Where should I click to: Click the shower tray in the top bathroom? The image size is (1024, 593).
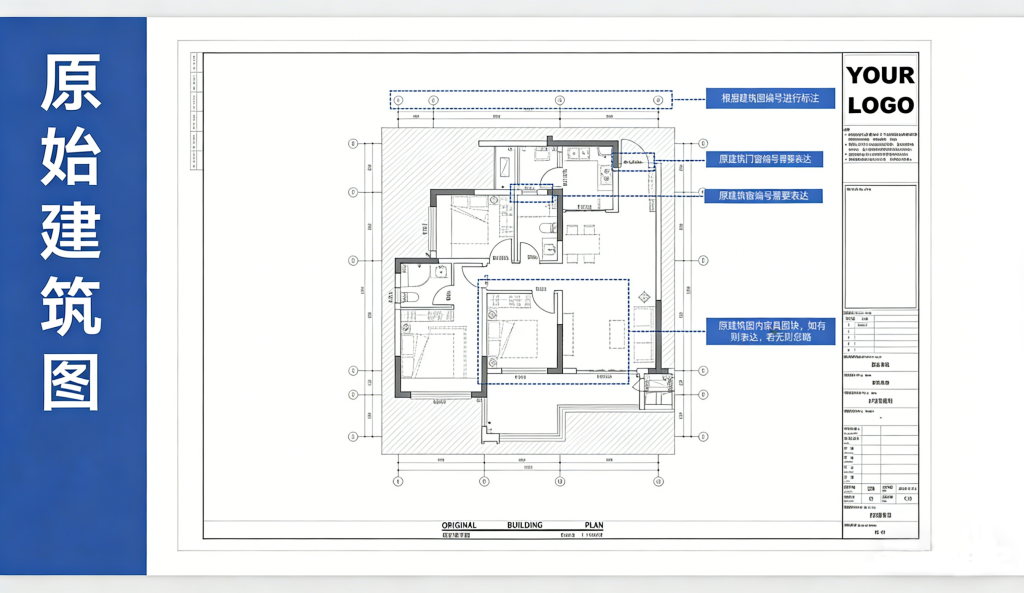pos(505,166)
